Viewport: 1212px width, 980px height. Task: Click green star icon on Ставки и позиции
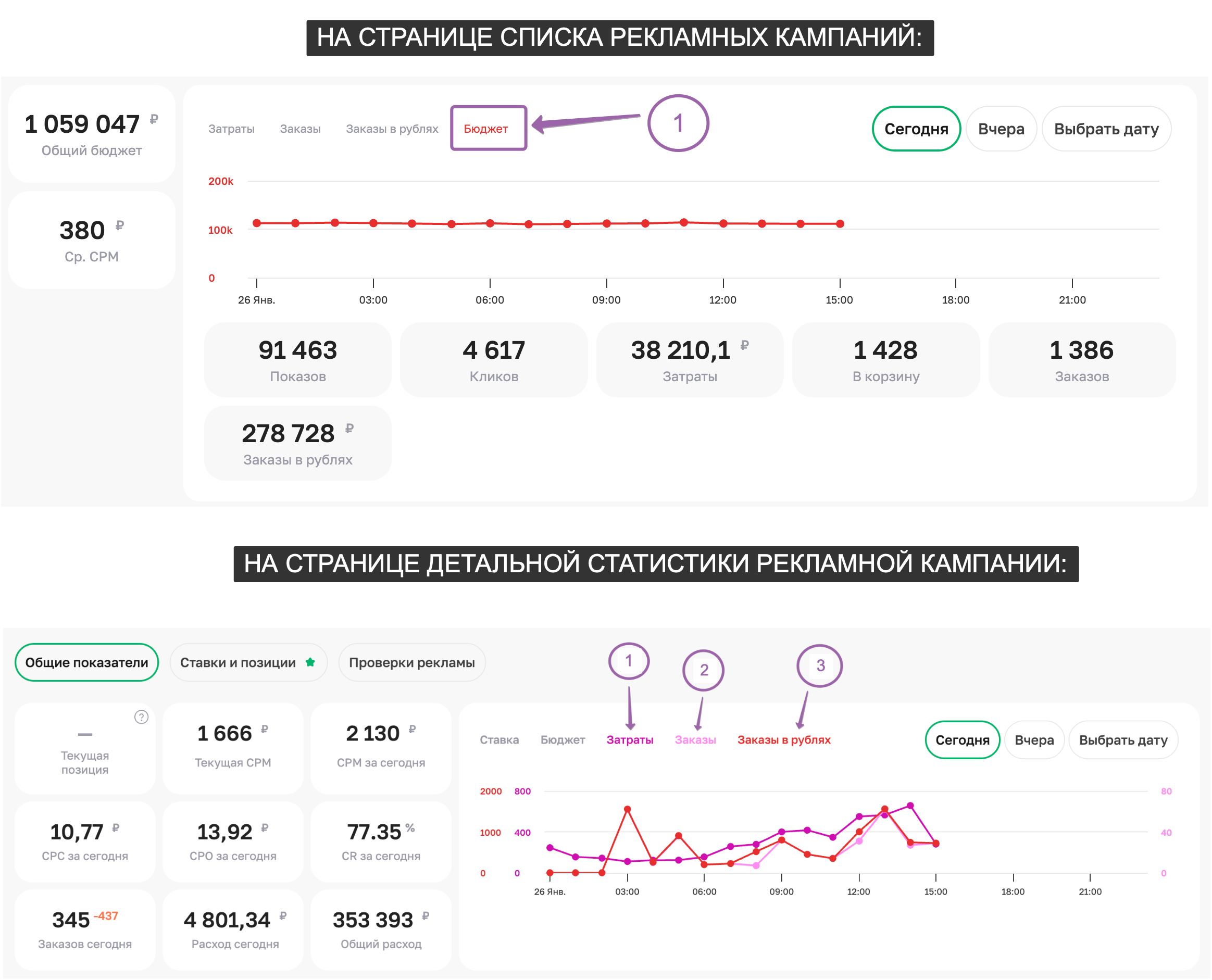pyautogui.click(x=310, y=662)
